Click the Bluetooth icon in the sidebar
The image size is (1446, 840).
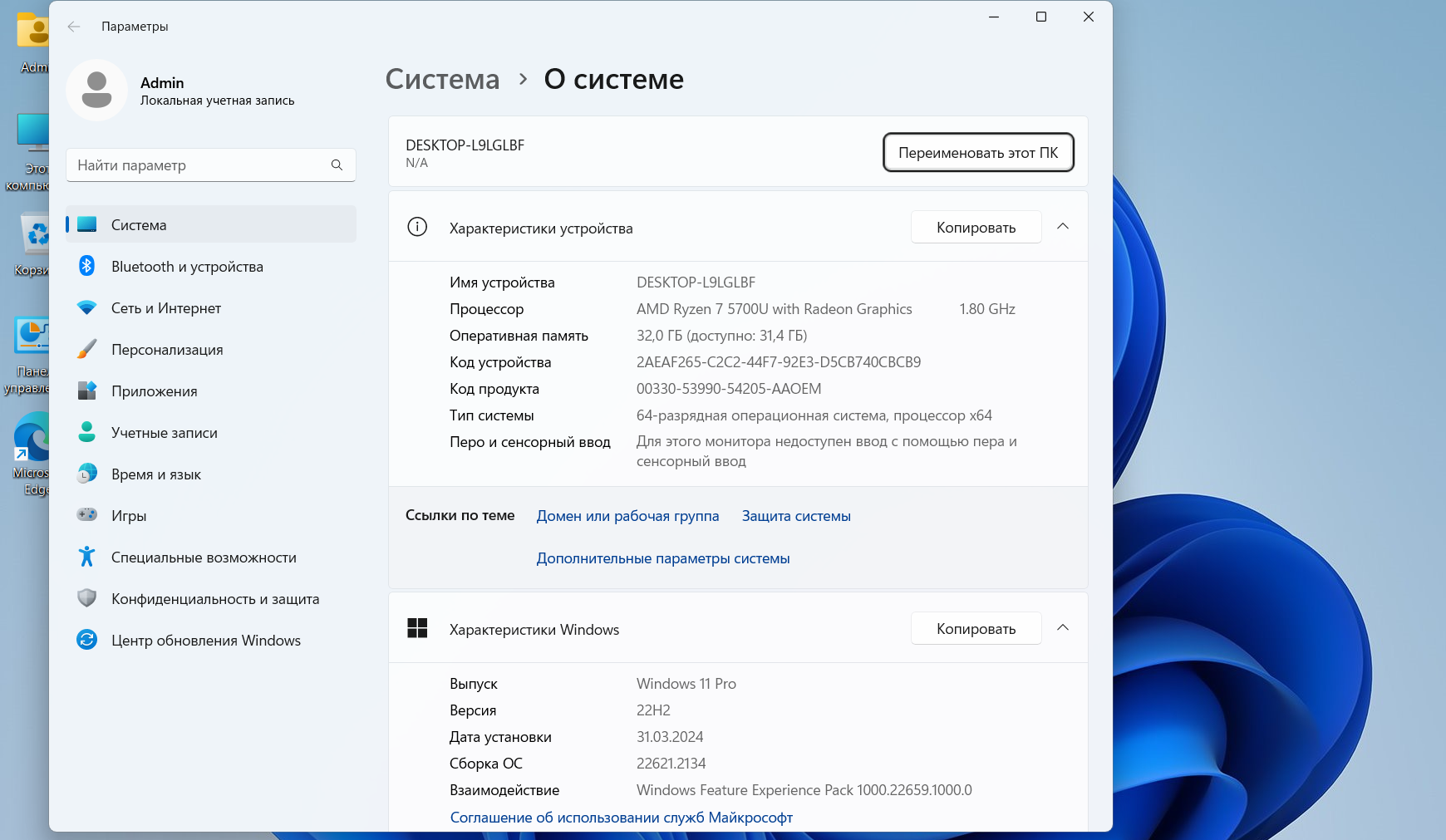point(86,266)
